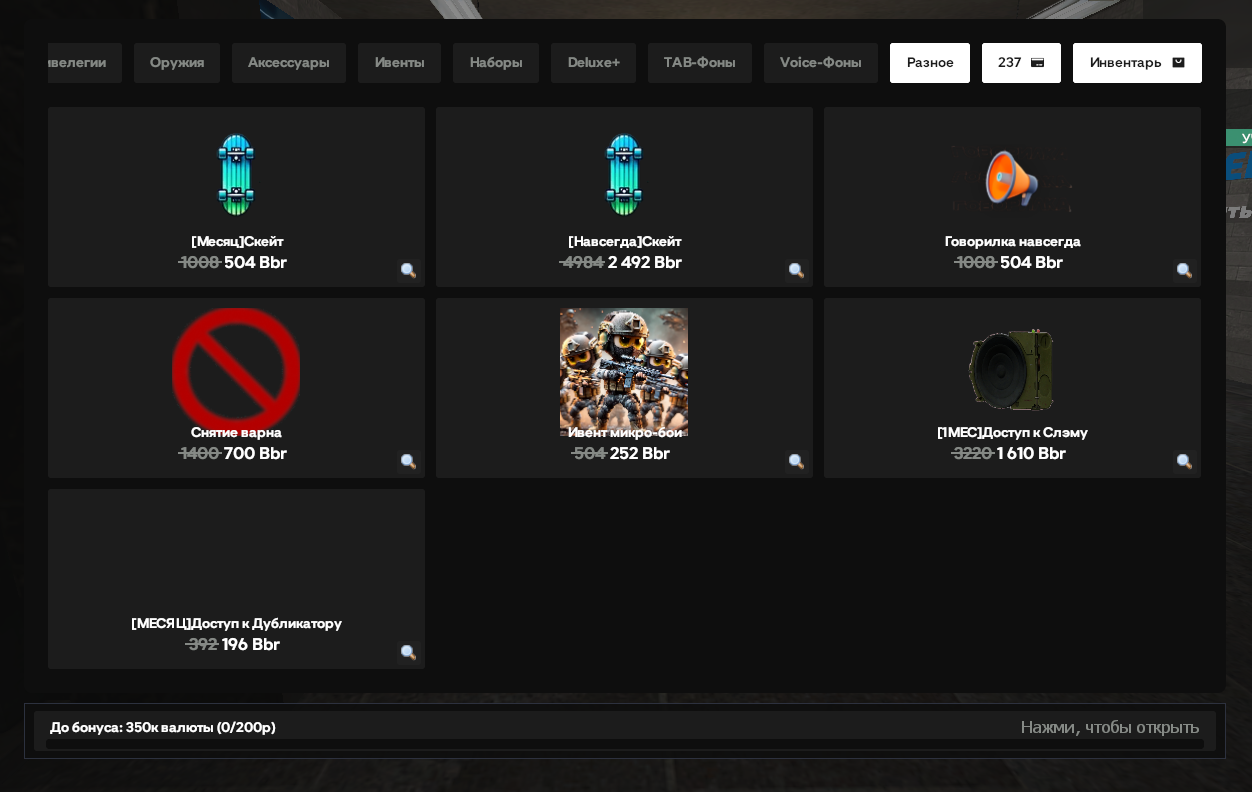
Task: Click magnifier icon on [Навсегда]Скейт card
Action: (796, 270)
